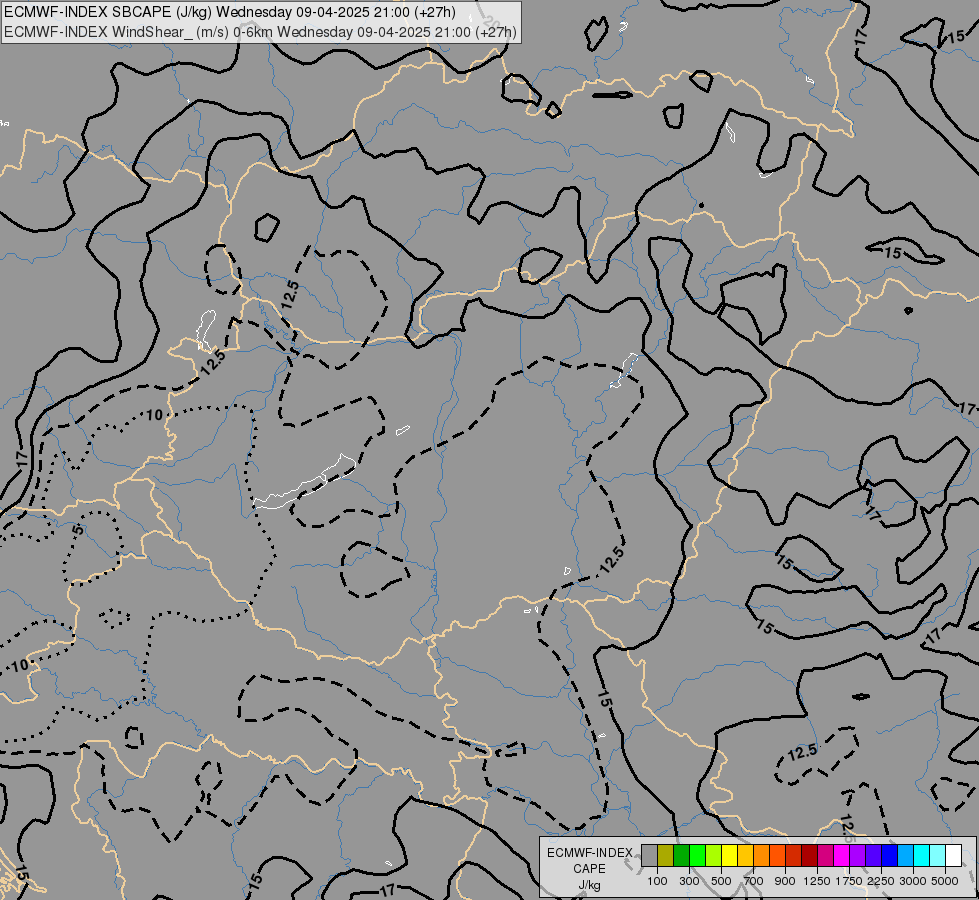Image resolution: width=979 pixels, height=900 pixels.
Task: Click the legend value 100
Action: pos(657,881)
